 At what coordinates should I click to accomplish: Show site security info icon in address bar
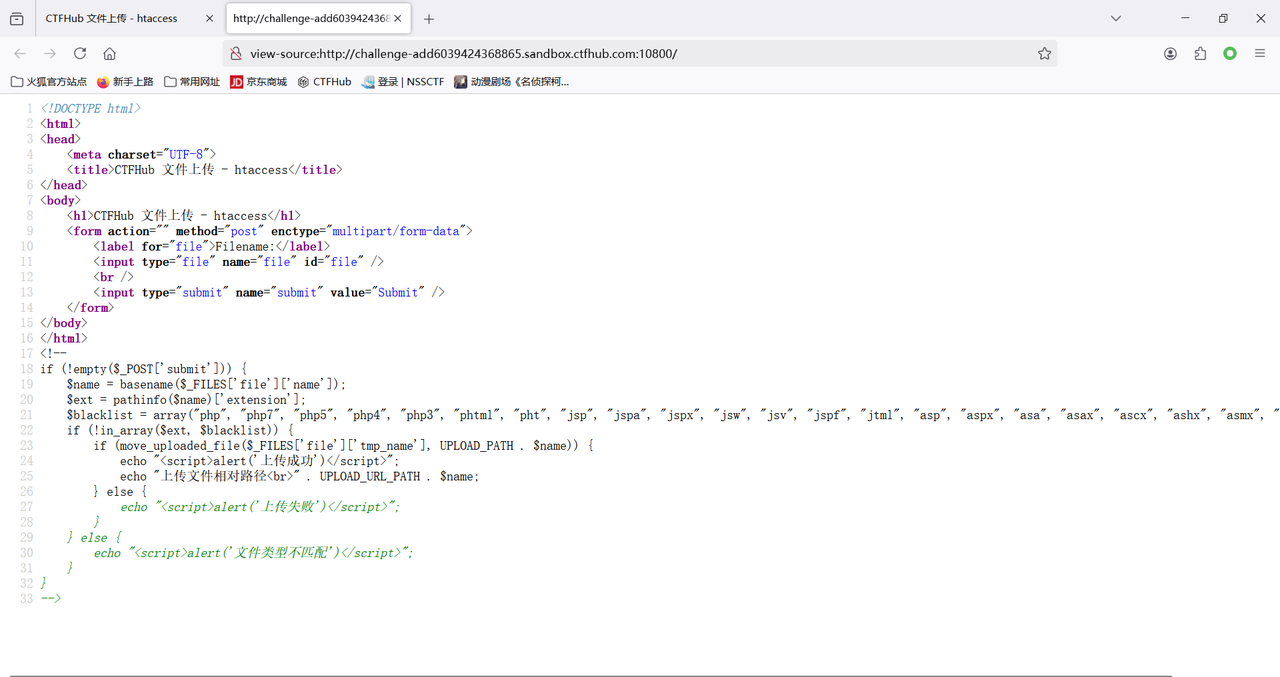(x=236, y=54)
